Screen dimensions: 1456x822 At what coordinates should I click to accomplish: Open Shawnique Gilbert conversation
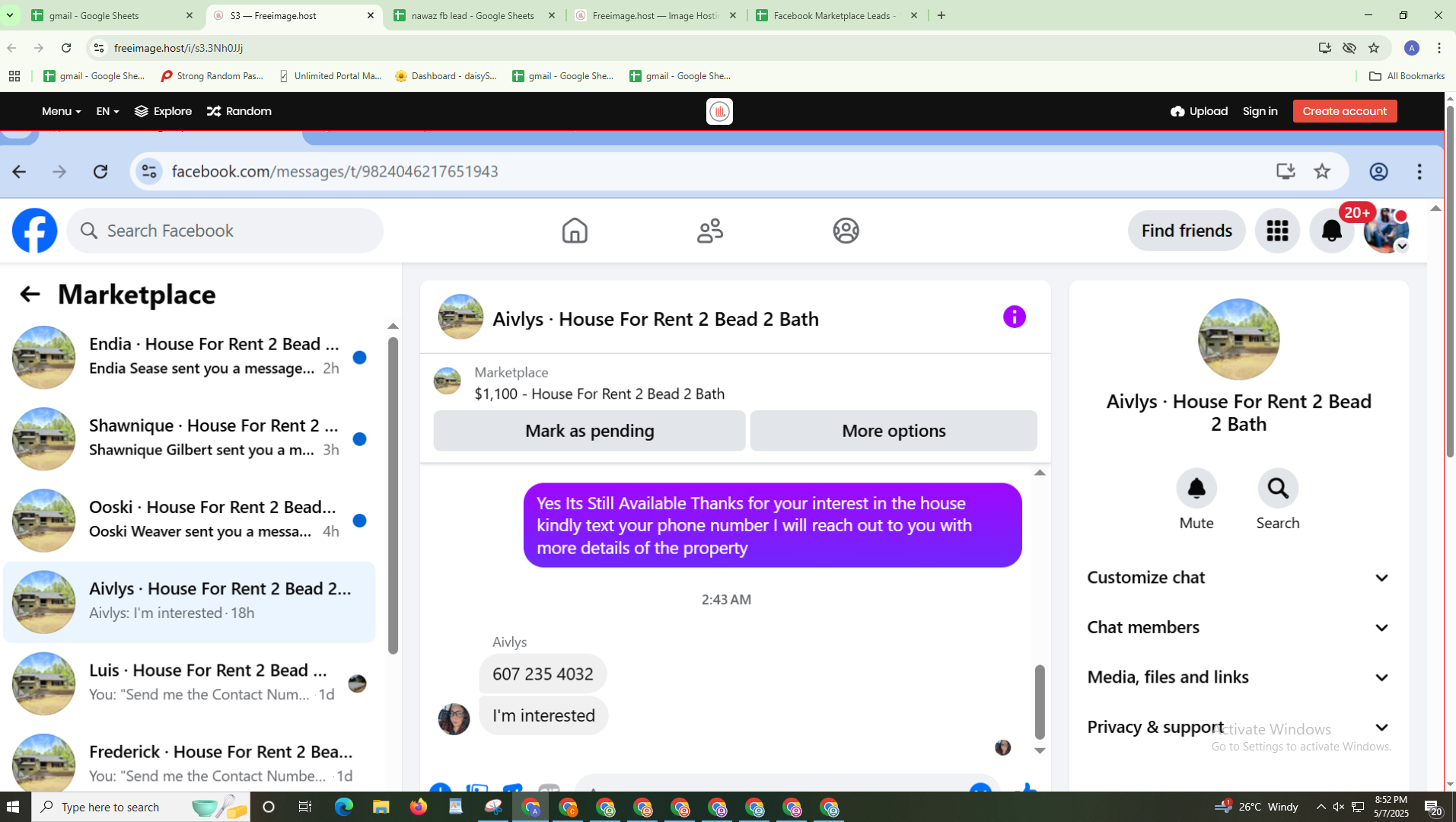point(190,438)
